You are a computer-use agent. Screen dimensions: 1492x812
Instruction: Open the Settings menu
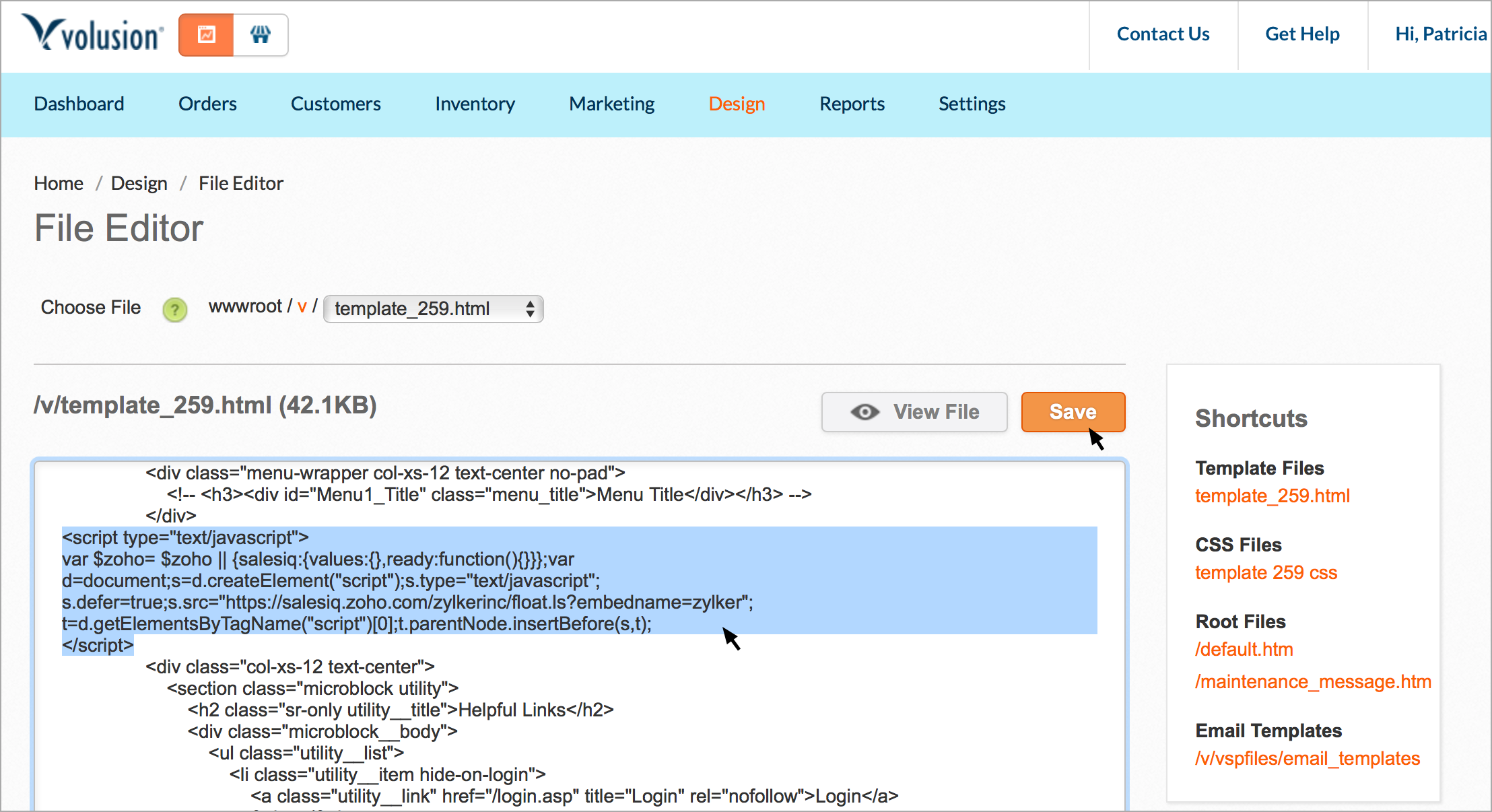[972, 104]
